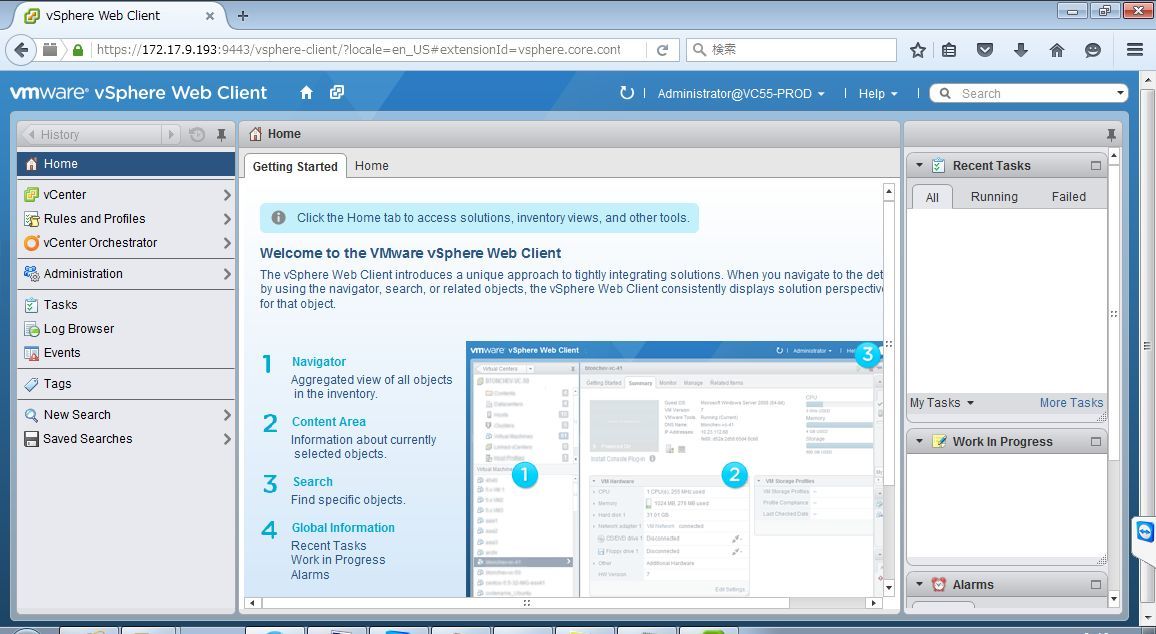The height and width of the screenshot is (634, 1156).
Task: Open search box dropdown arrow
Action: tap(1120, 93)
